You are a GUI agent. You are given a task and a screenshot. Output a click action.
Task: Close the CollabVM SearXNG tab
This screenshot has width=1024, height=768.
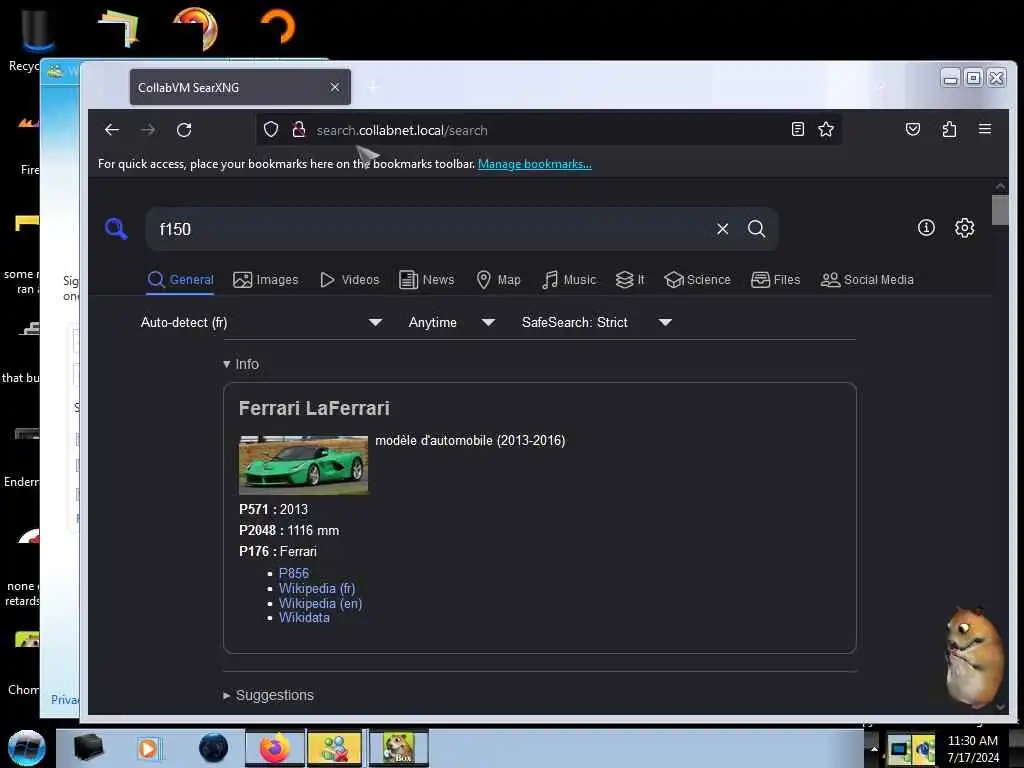[x=334, y=87]
